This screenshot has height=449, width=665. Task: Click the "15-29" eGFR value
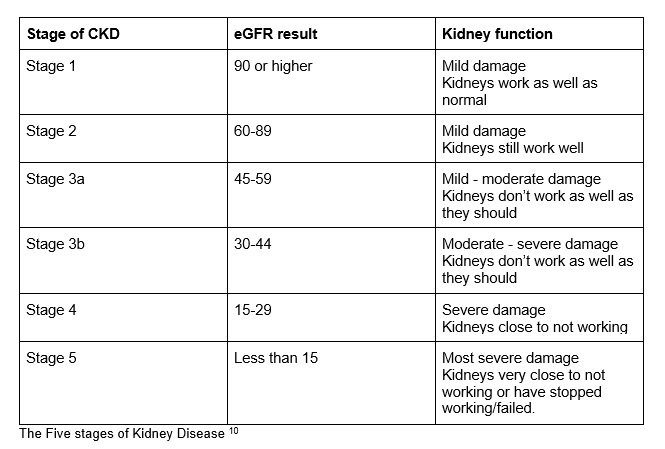click(252, 310)
